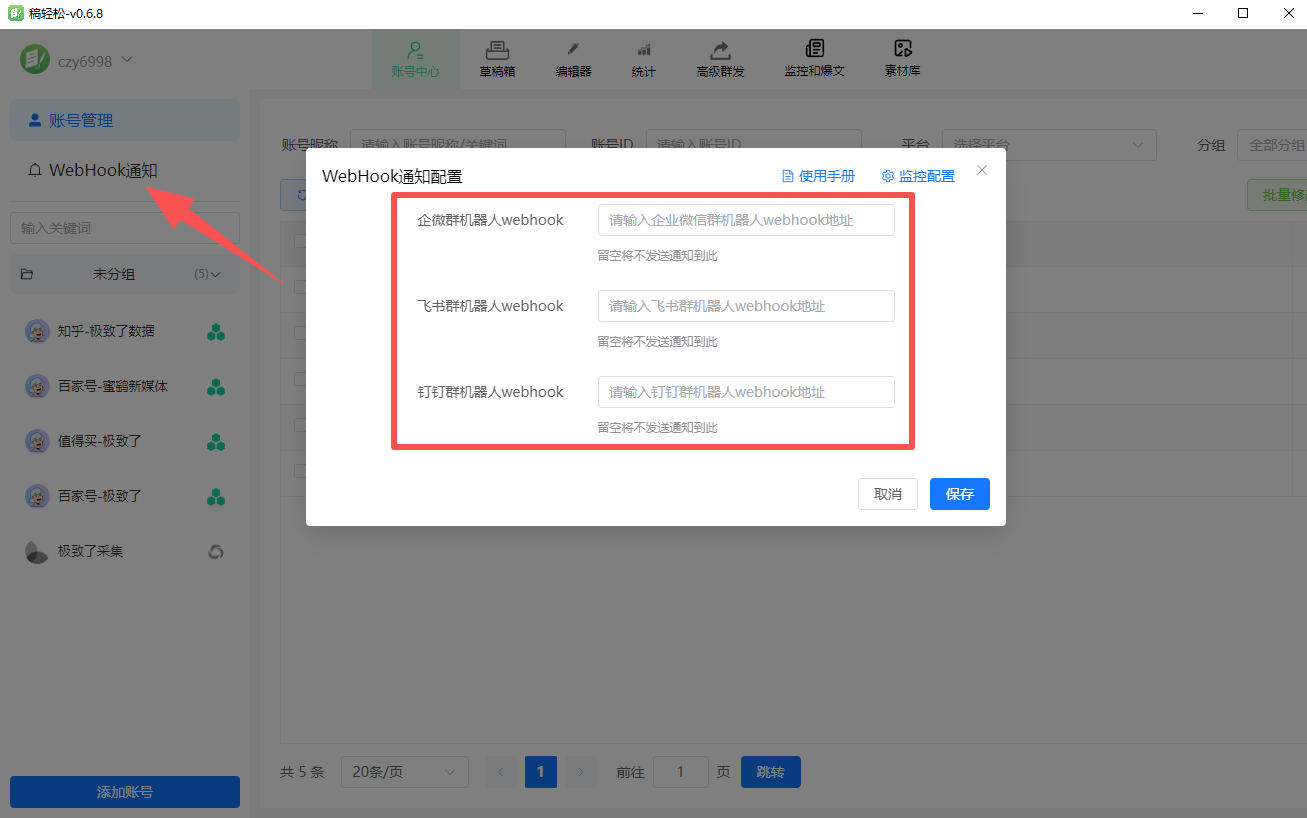Click green platform icon for 知乎-极致了数据
1307x818 pixels.
point(215,331)
